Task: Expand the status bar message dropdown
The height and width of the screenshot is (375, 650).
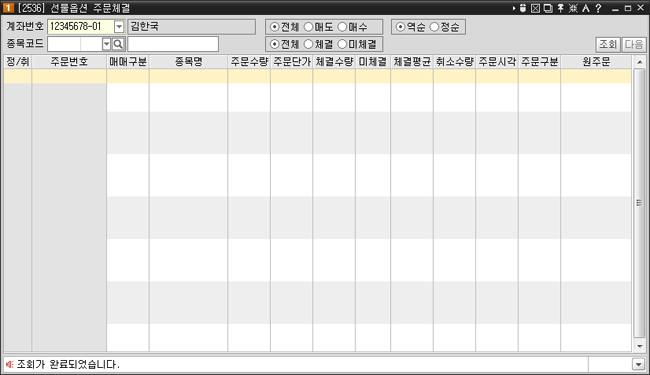Action: point(638,365)
